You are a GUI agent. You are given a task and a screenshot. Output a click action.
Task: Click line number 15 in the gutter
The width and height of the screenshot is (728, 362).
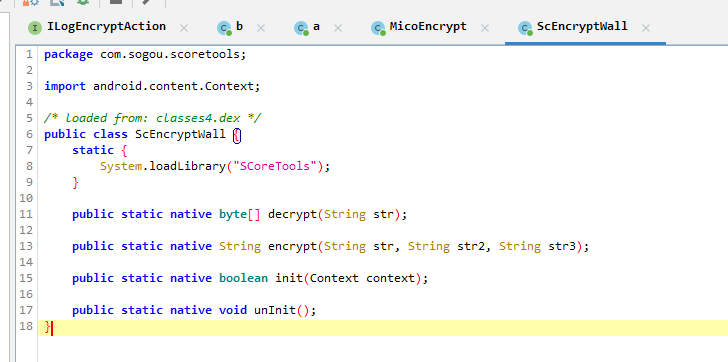coord(26,278)
